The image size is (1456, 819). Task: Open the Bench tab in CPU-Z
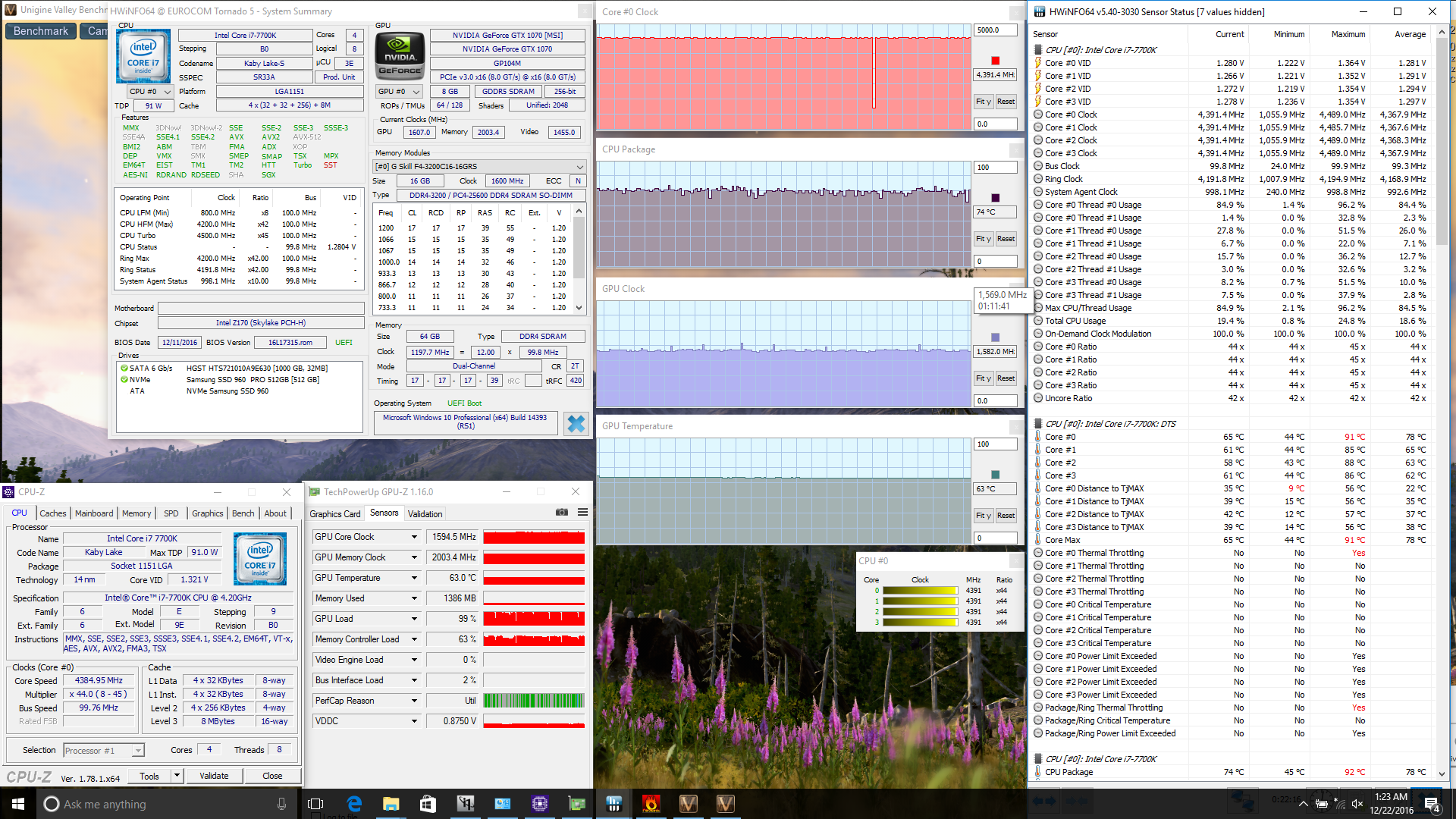coord(243,513)
